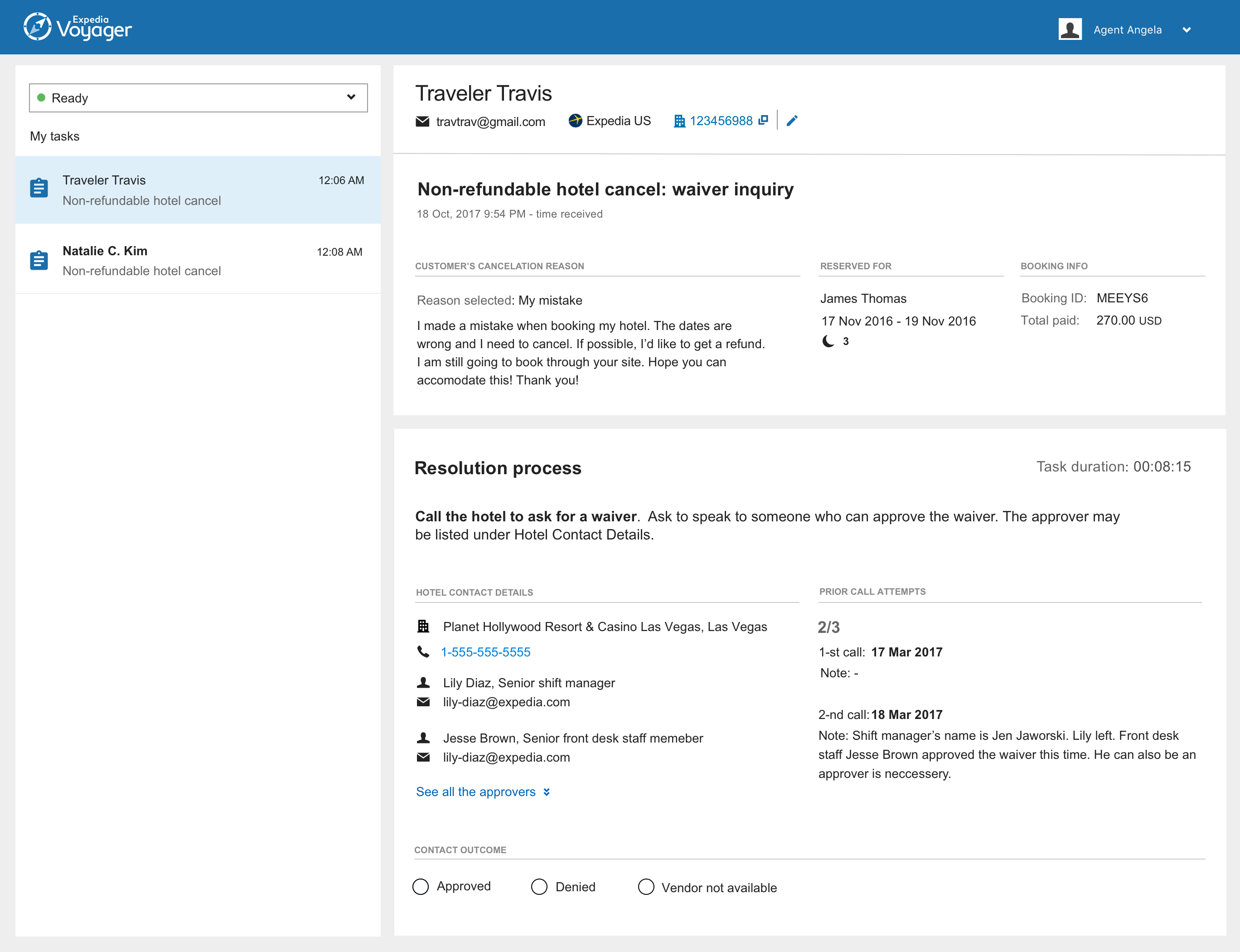Expand the Agent Angela account menu arrow
Screen dimensions: 1240x952
click(x=1187, y=30)
